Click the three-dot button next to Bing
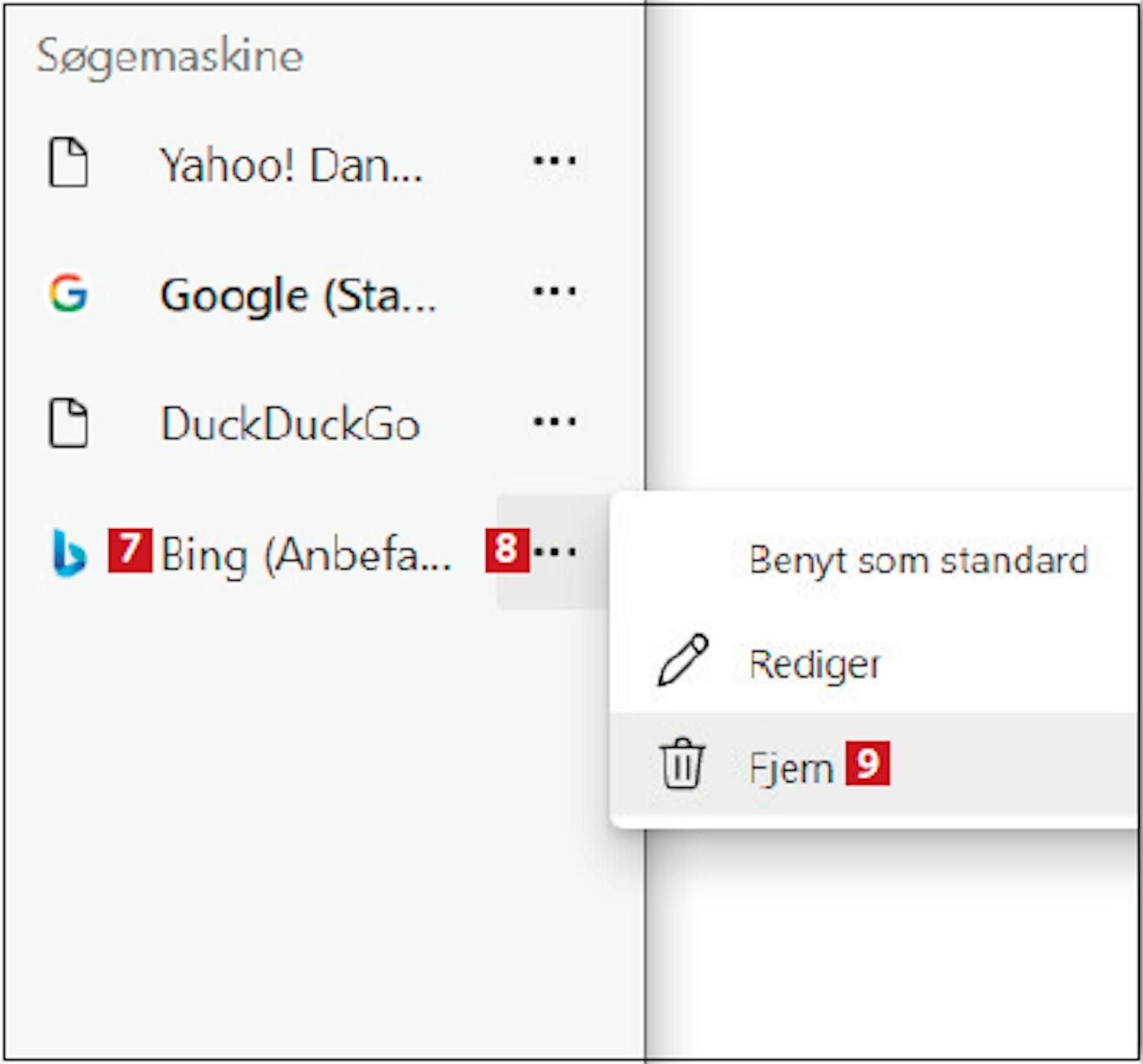Screen dimensions: 1143x1064 [555, 551]
